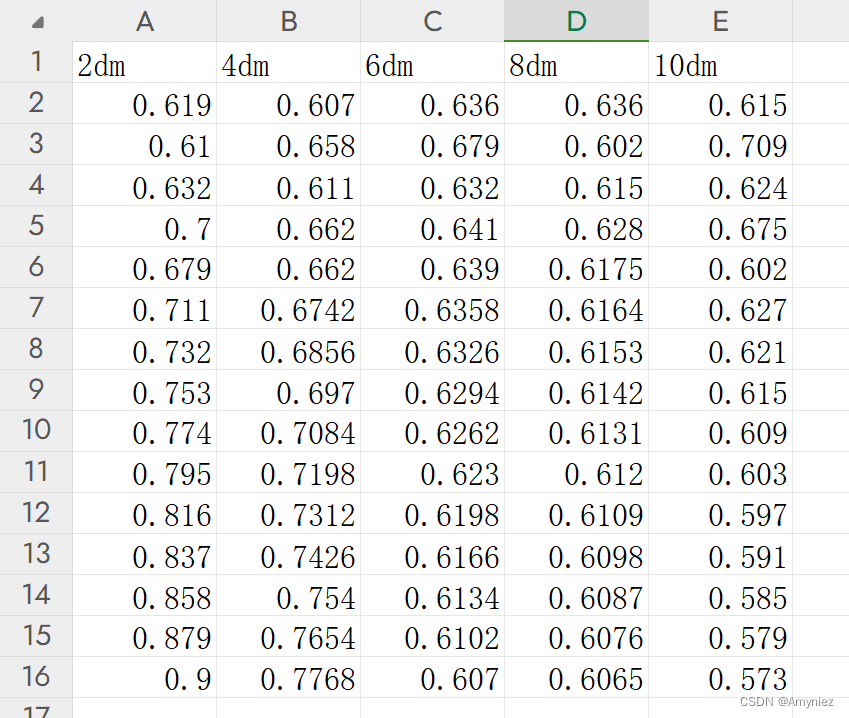Select row 14 header

(36, 595)
